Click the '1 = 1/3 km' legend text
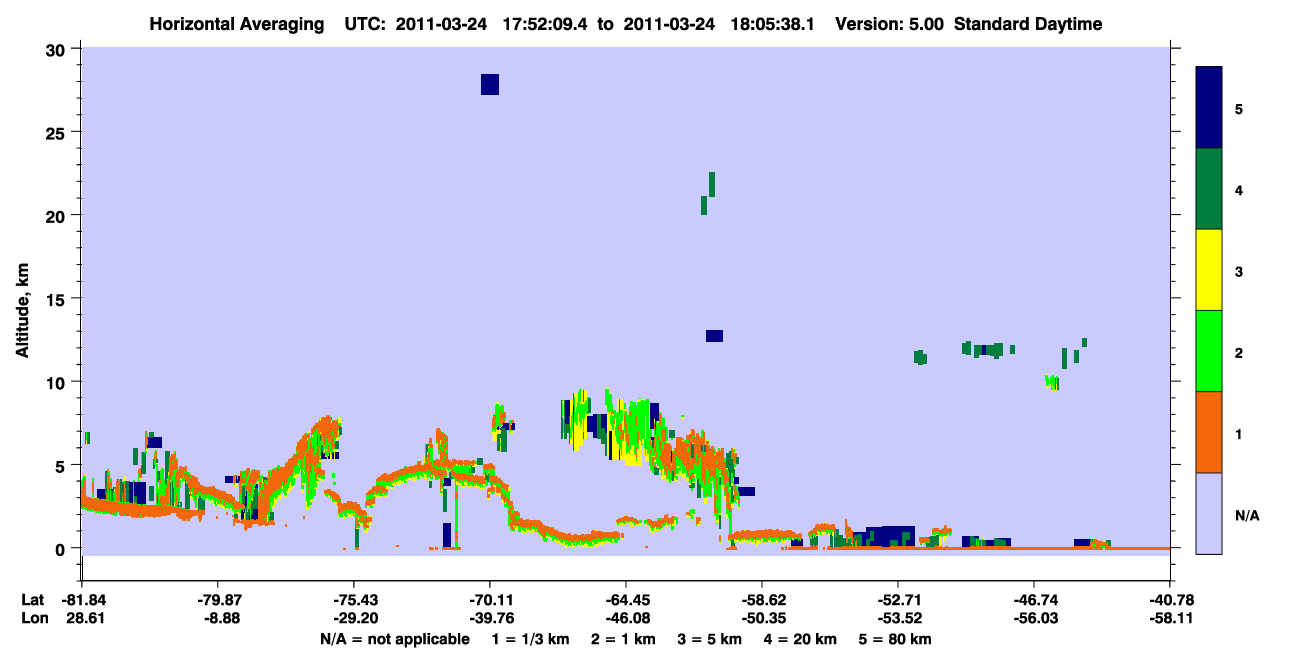Viewport: 1300px width, 667px height. pos(532,639)
